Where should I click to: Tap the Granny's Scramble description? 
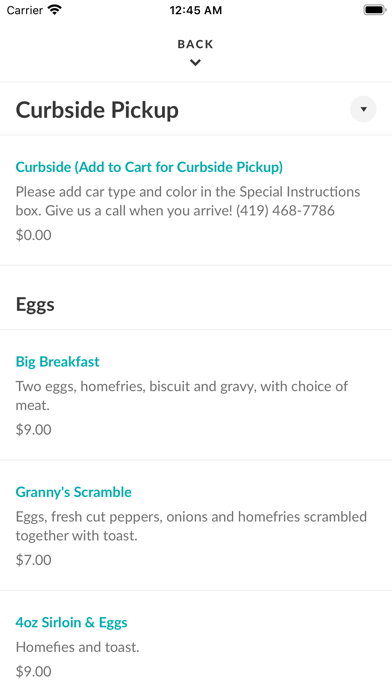tap(191, 526)
